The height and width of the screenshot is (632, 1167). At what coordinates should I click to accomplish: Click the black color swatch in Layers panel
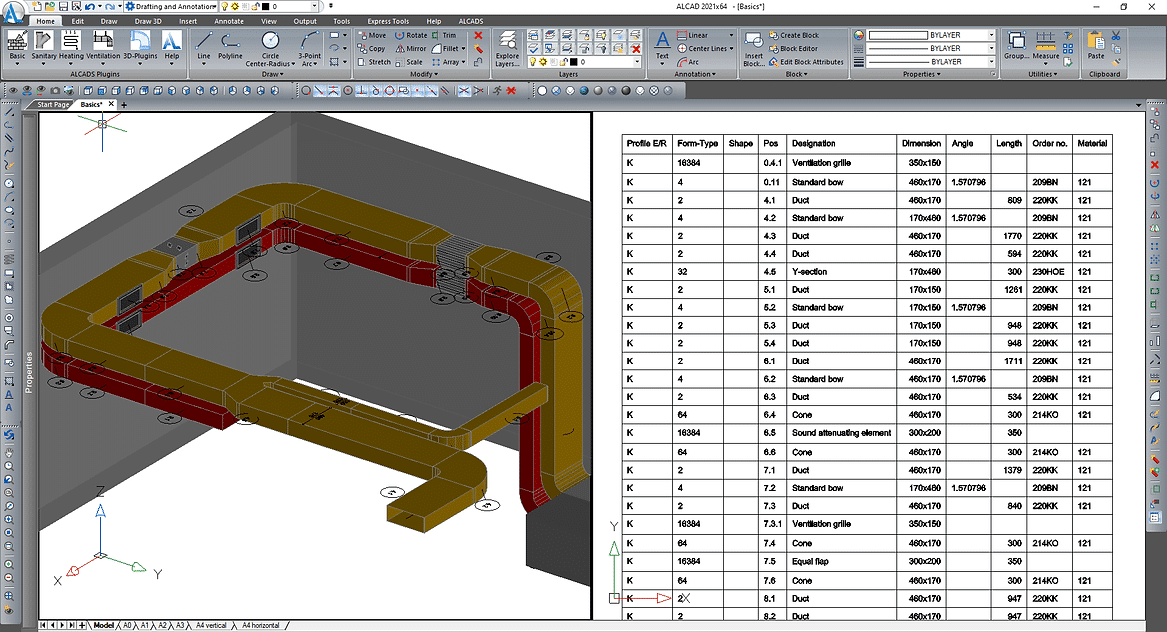(x=574, y=62)
